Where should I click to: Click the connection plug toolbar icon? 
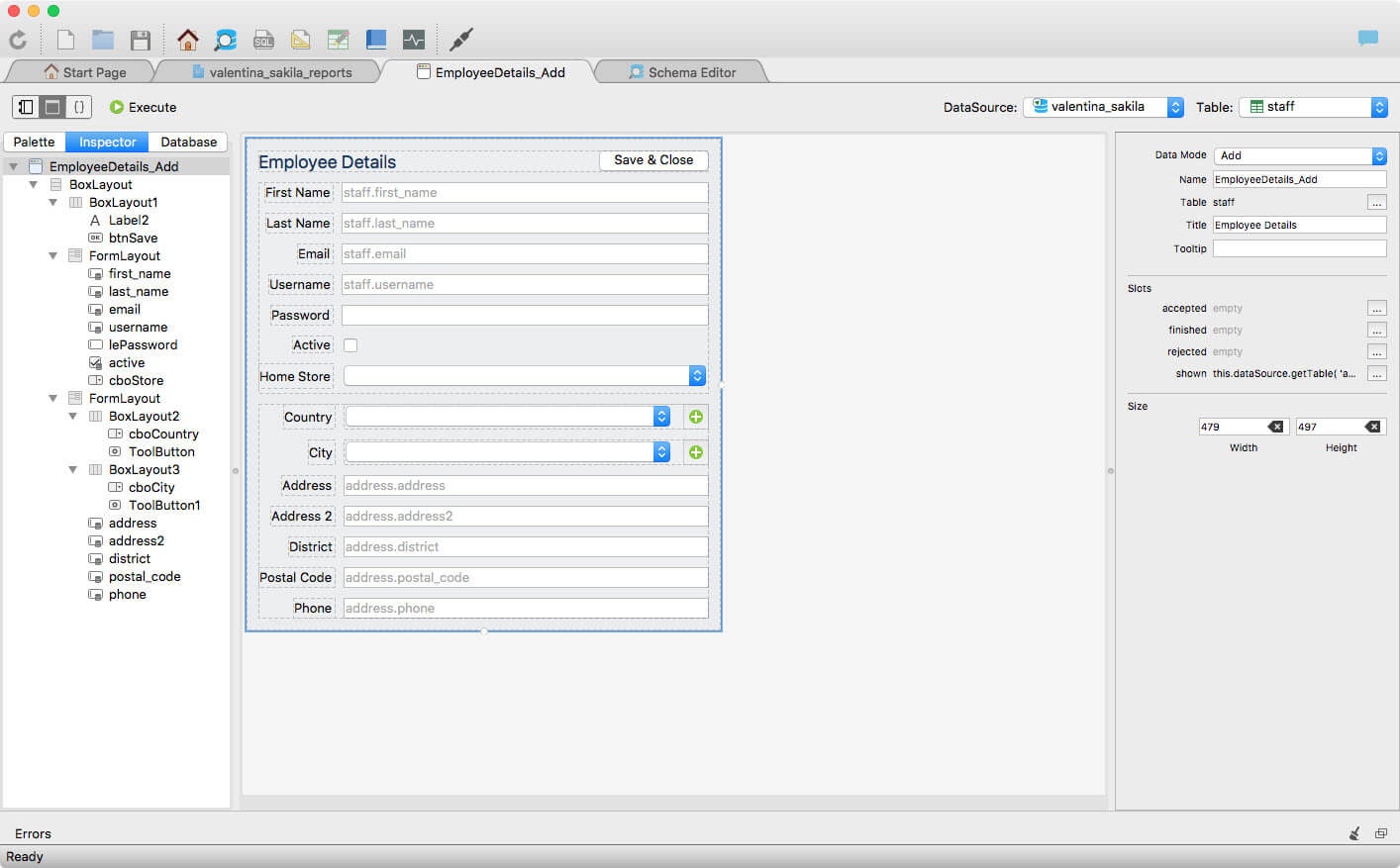(461, 40)
